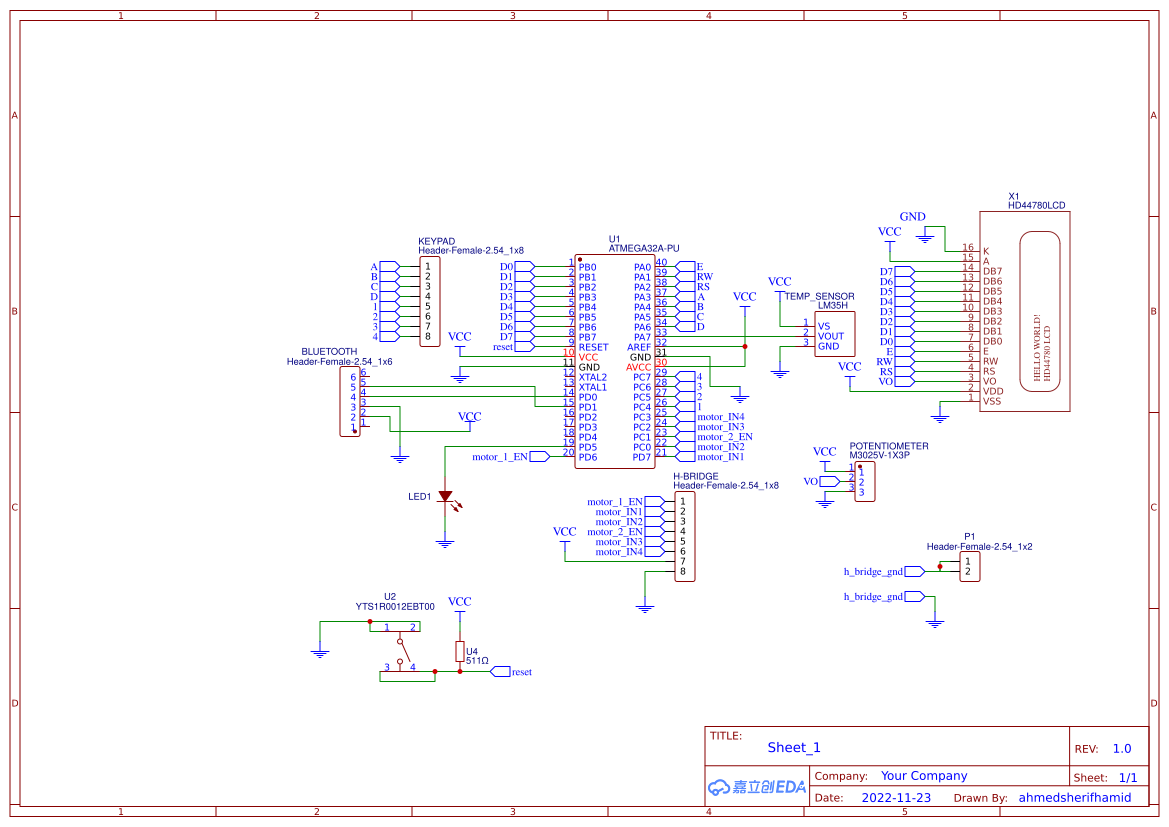The height and width of the screenshot is (827, 1169).
Task: Select the 511Ω resistor U4
Action: point(461,650)
